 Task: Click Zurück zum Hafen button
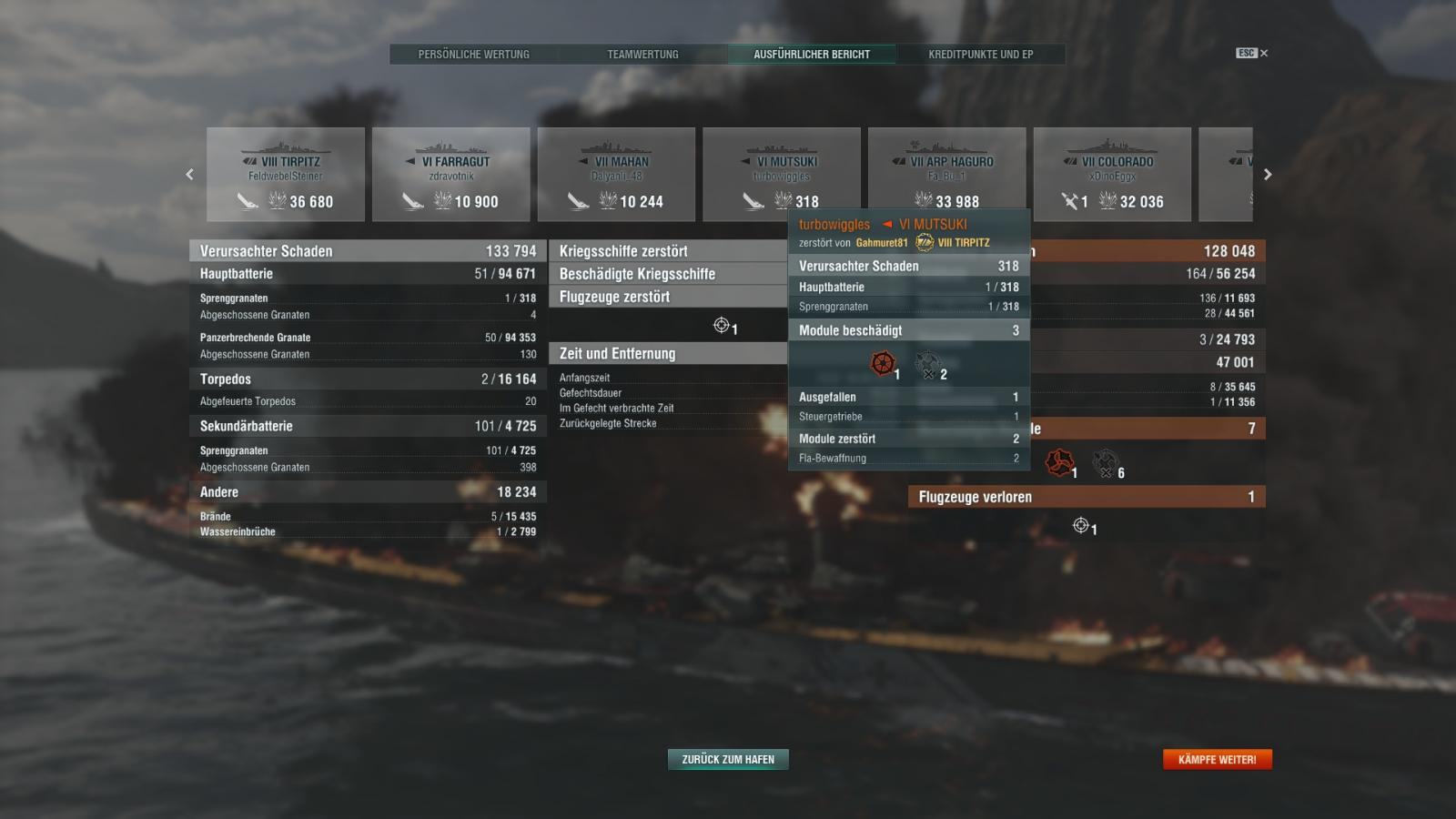click(x=728, y=759)
